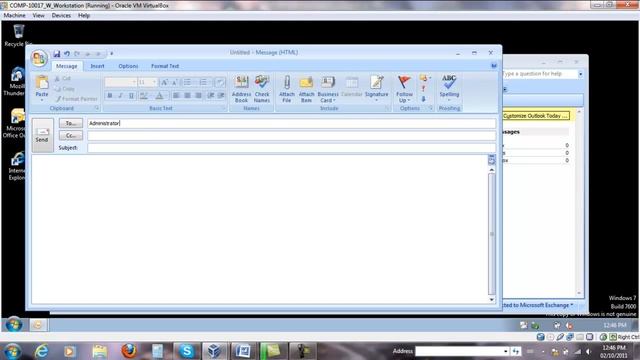The width and height of the screenshot is (640, 360).
Task: Change the font color
Action: click(x=160, y=95)
